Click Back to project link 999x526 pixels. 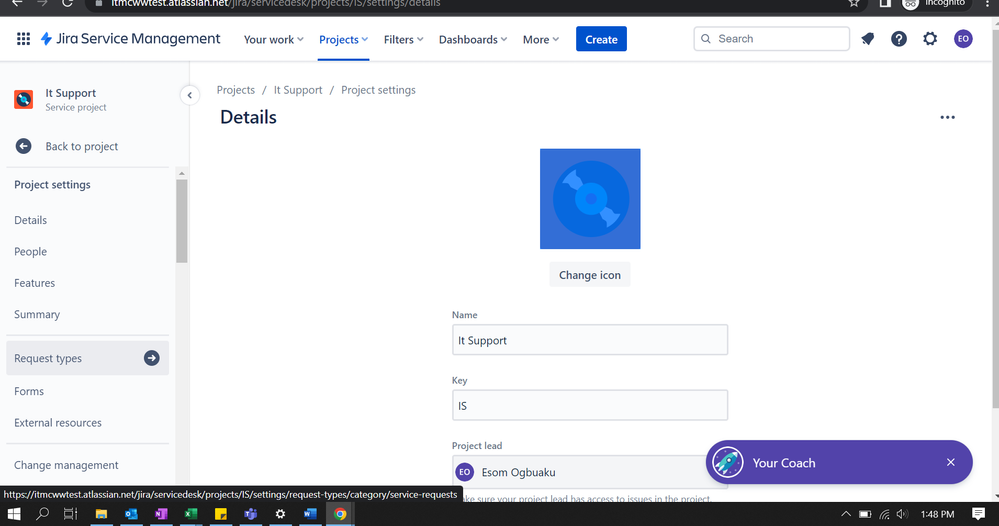click(82, 146)
